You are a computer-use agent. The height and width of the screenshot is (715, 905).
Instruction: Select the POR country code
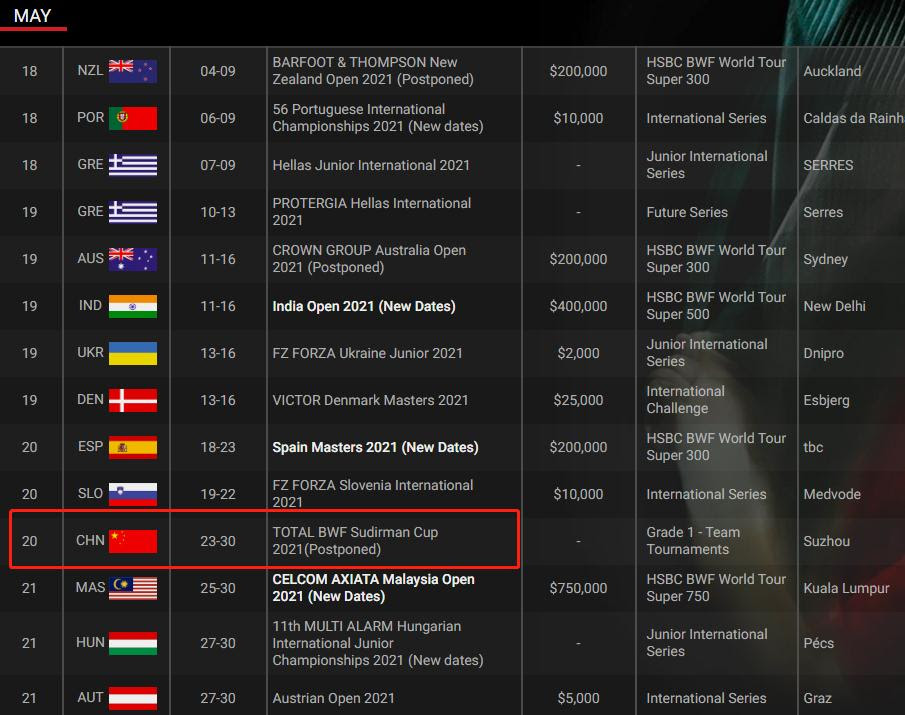[91, 117]
